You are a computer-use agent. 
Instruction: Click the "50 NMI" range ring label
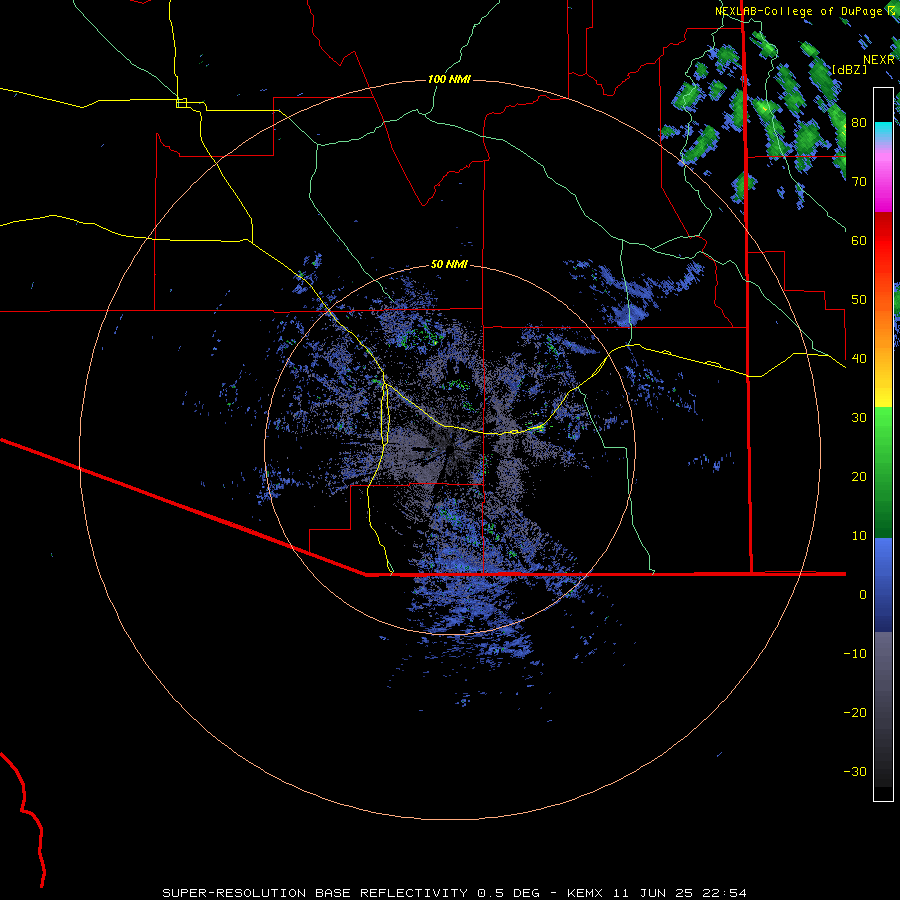[x=449, y=265]
